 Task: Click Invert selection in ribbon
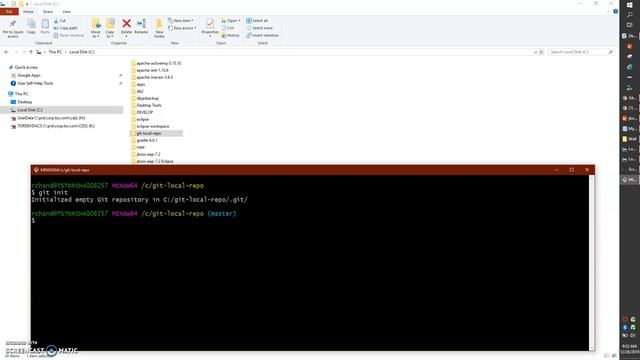pos(262,35)
